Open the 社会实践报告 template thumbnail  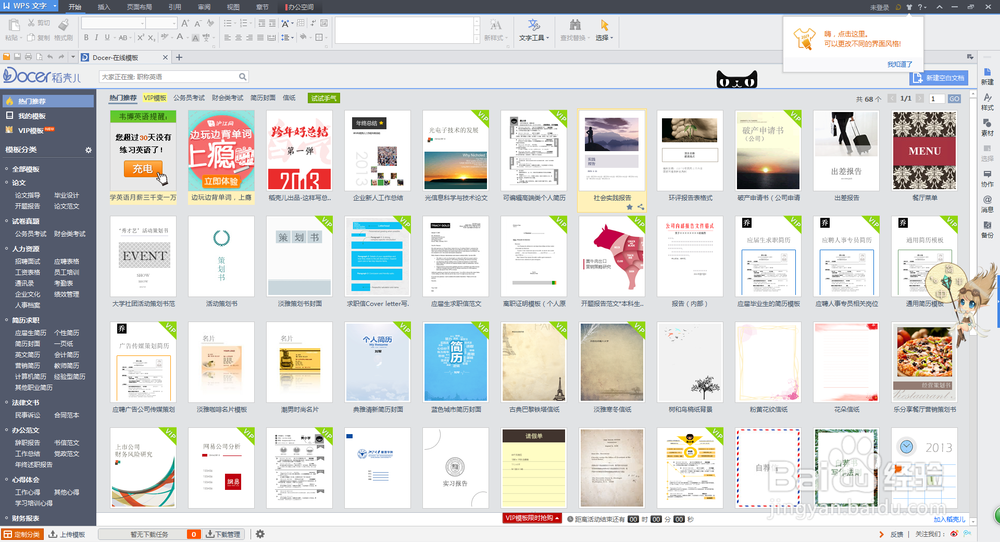click(612, 150)
